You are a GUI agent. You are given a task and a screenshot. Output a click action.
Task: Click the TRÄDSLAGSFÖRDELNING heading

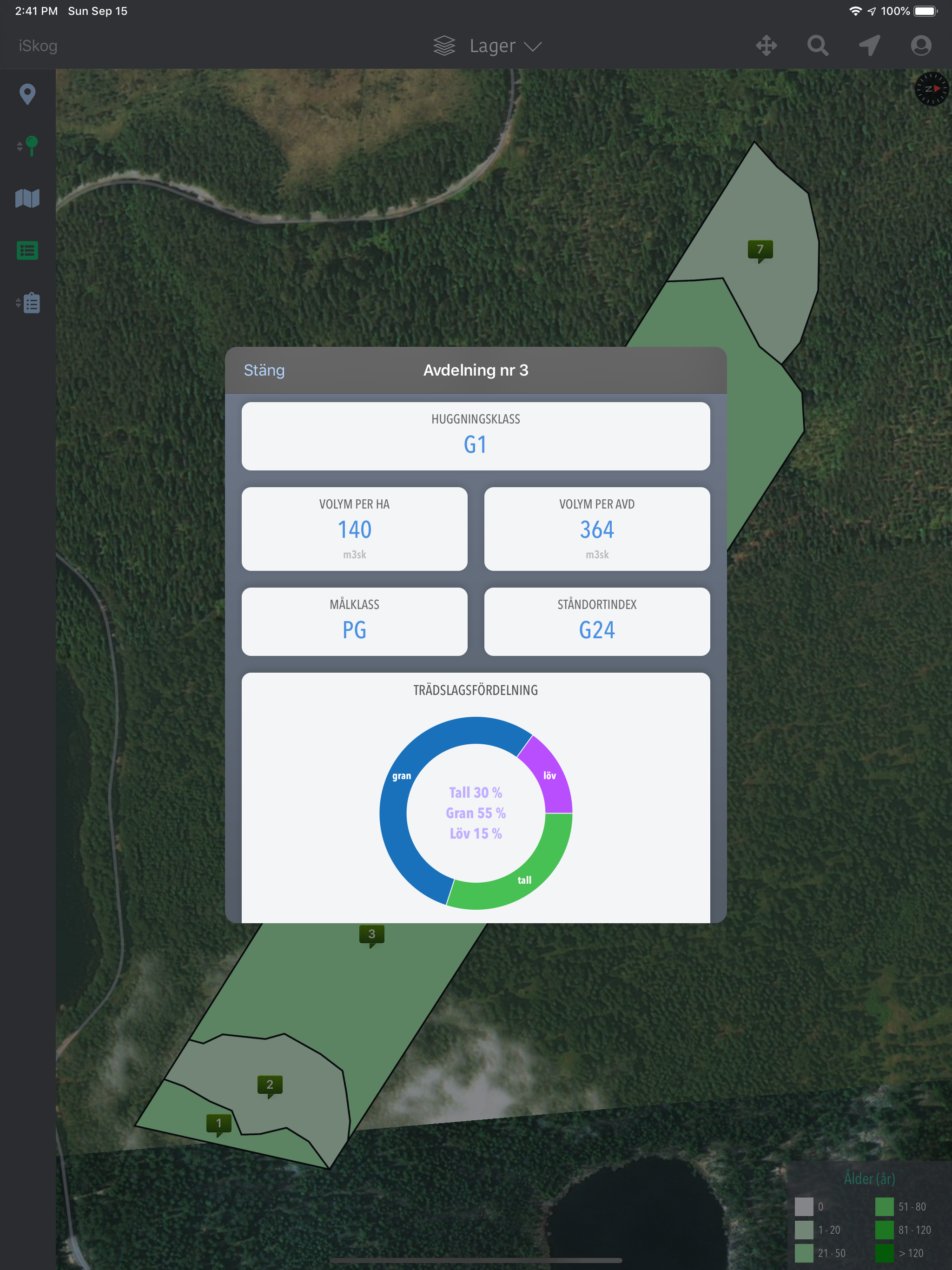(x=476, y=690)
